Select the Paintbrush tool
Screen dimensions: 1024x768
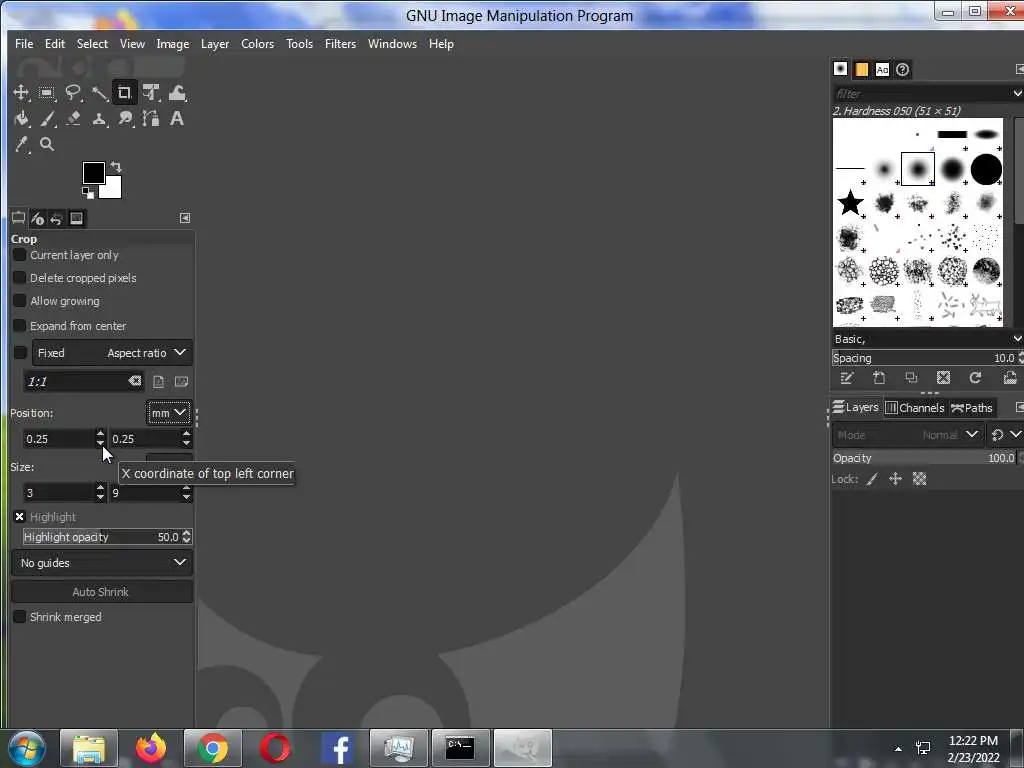[x=46, y=119]
